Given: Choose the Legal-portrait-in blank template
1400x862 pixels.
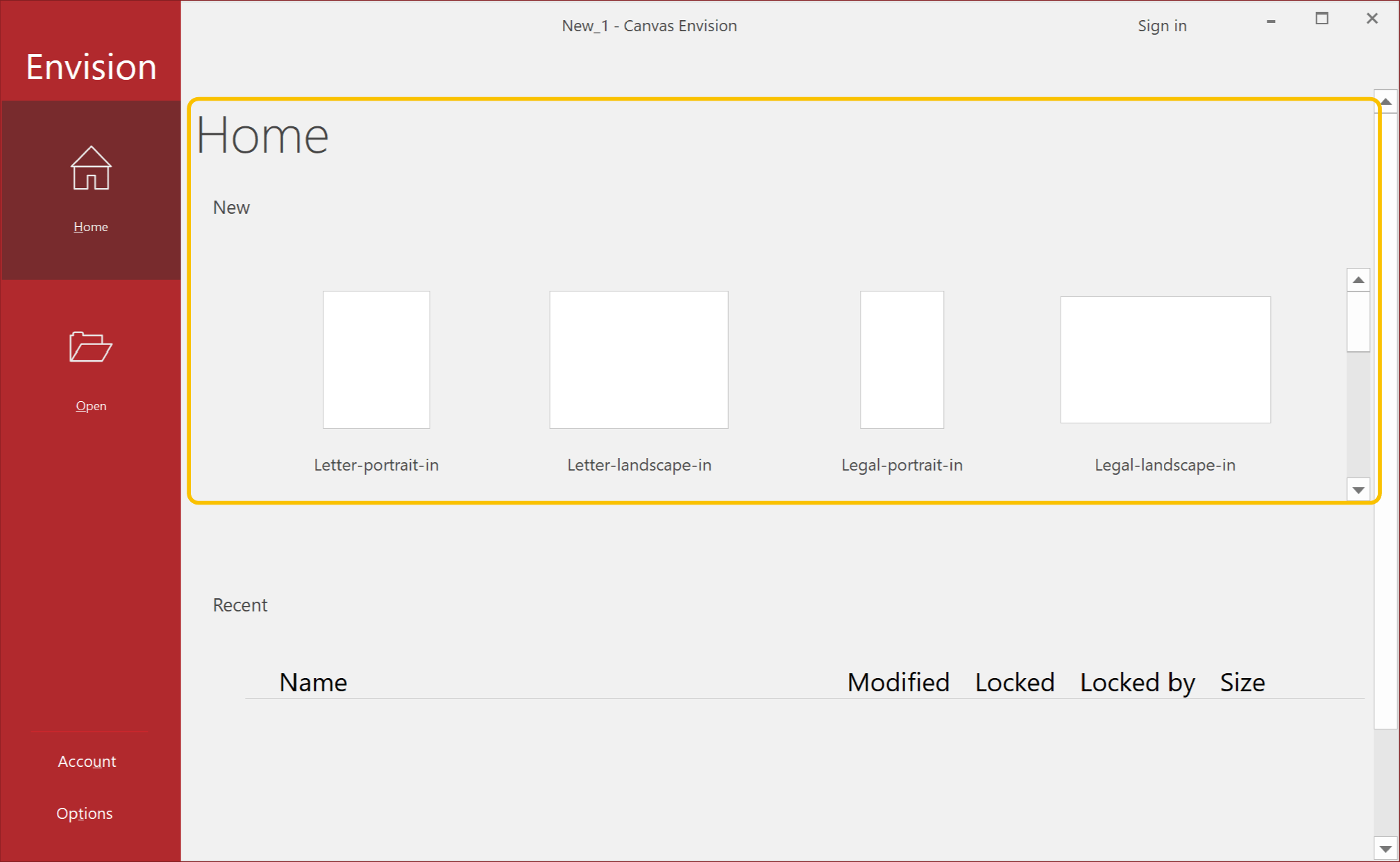Looking at the screenshot, I should point(902,360).
